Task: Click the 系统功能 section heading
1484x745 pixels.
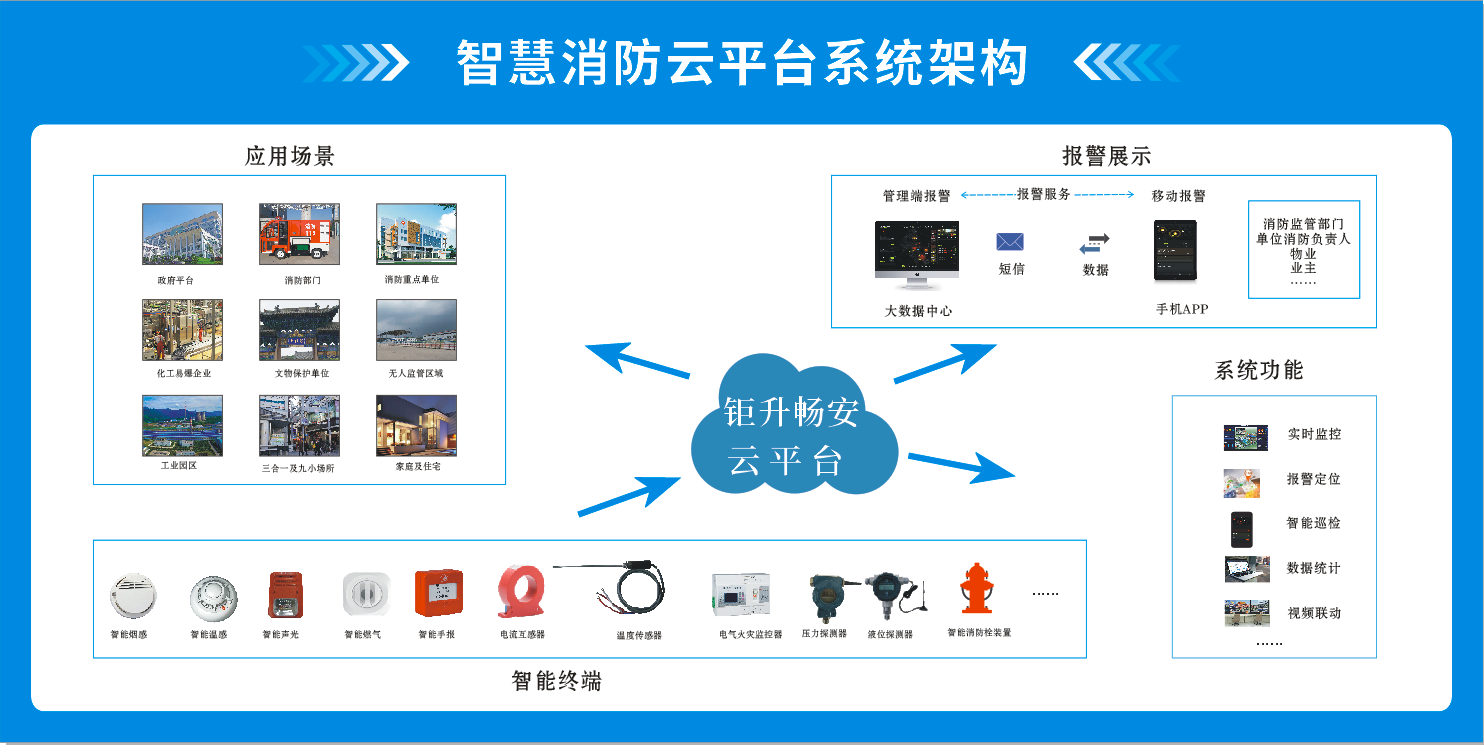Action: tap(1259, 370)
